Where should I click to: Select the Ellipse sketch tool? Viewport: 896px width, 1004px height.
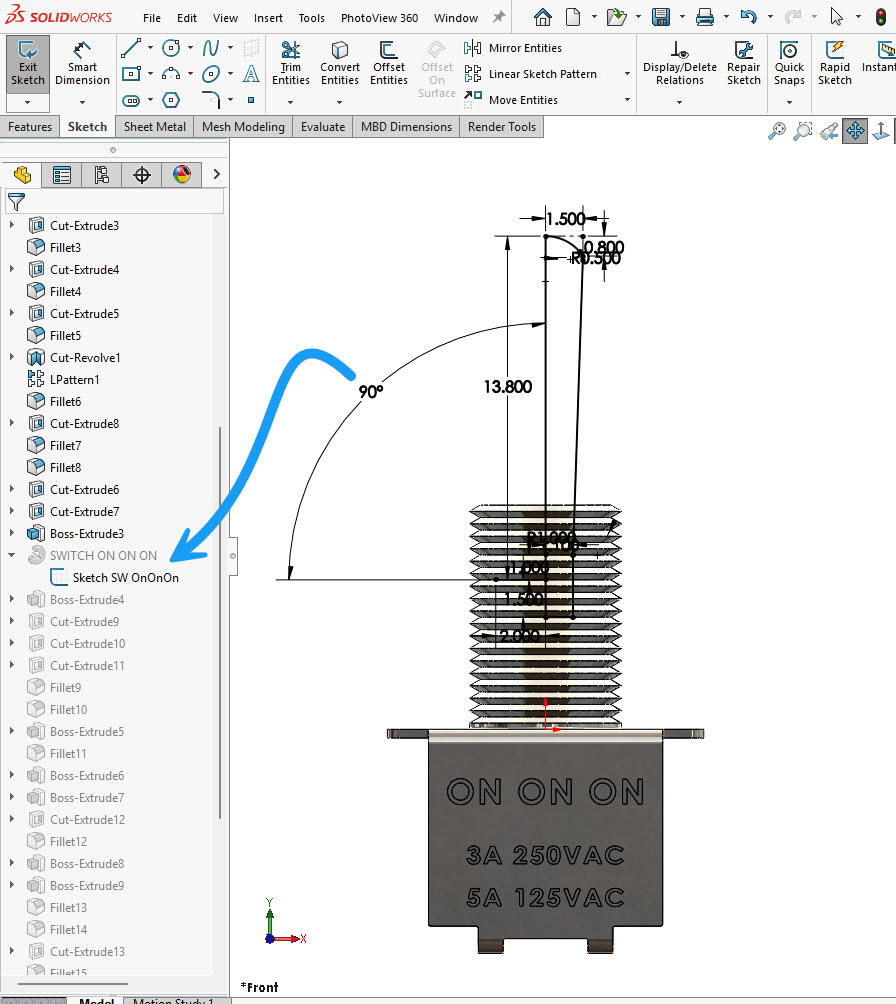(x=211, y=74)
